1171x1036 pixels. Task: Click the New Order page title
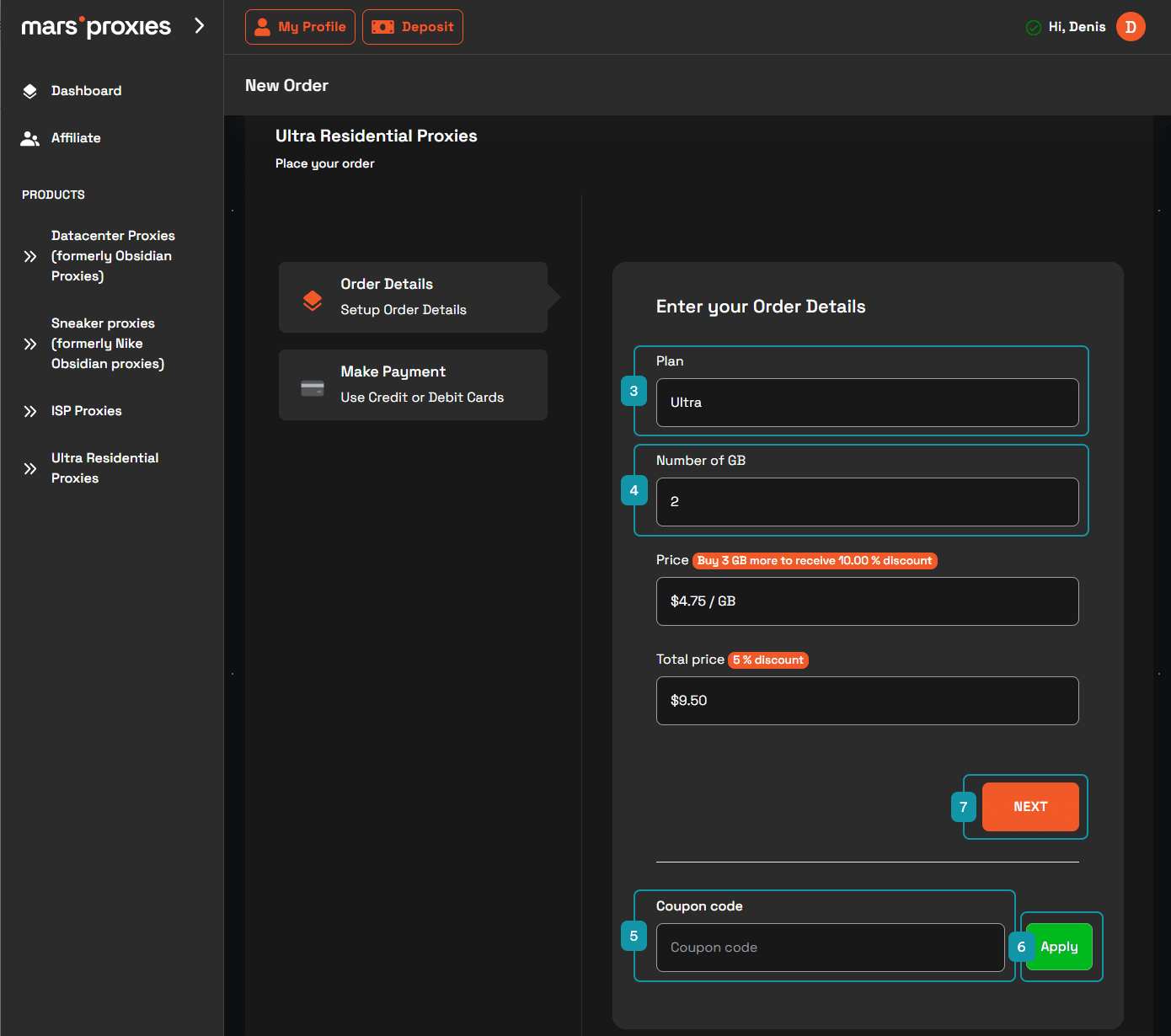(x=286, y=86)
